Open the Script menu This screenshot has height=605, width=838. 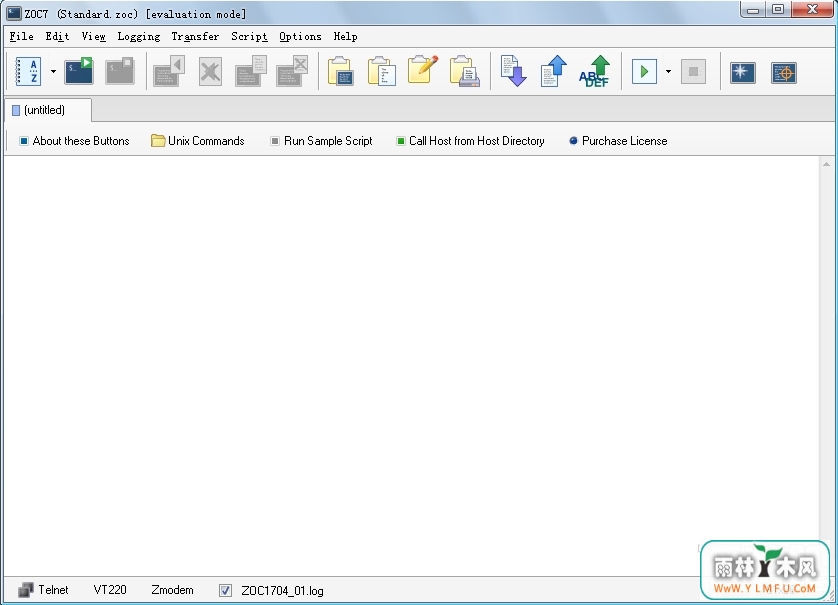(249, 36)
